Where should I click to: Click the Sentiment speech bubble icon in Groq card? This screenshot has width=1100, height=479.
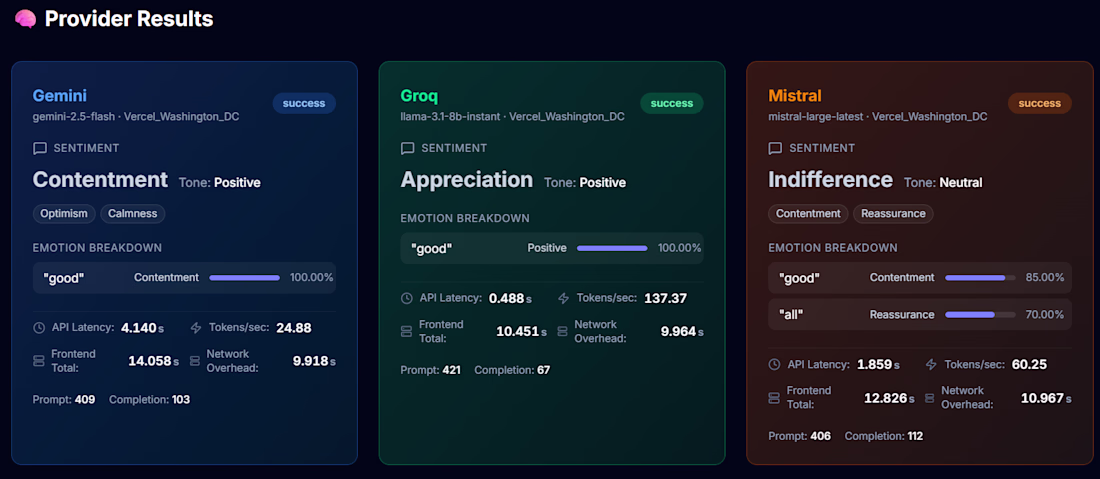pyautogui.click(x=408, y=149)
